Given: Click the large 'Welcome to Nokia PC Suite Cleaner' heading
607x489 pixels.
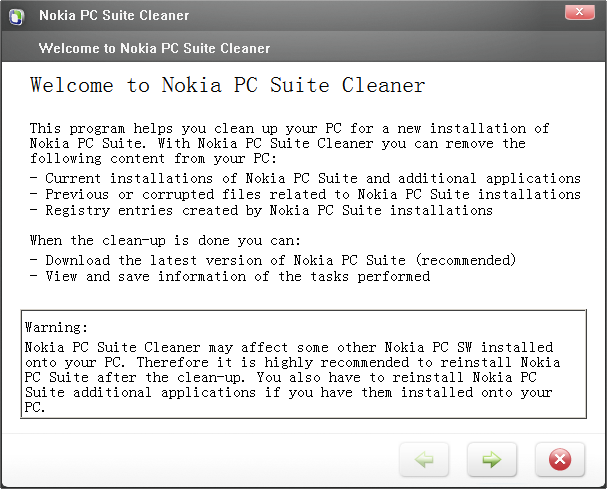Looking at the screenshot, I should coord(227,85).
